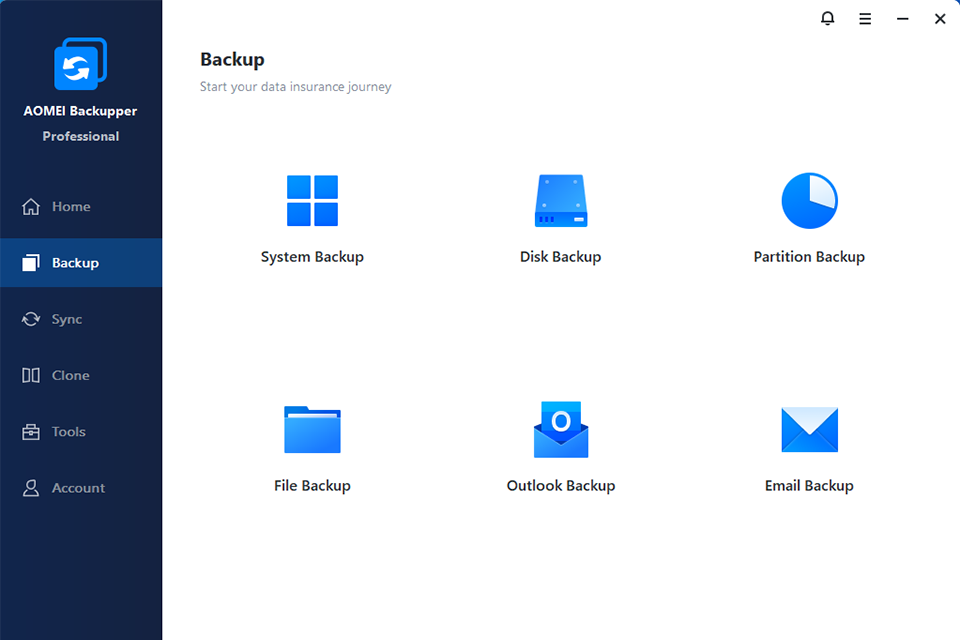Open the hamburger menu icon
This screenshot has width=960, height=640.
coord(865,19)
